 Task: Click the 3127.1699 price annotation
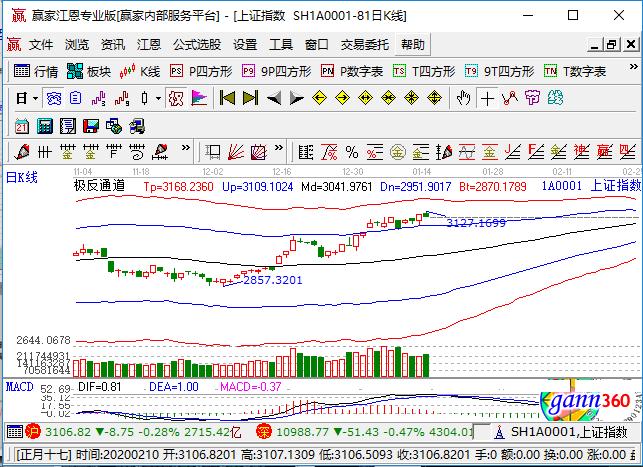[476, 223]
